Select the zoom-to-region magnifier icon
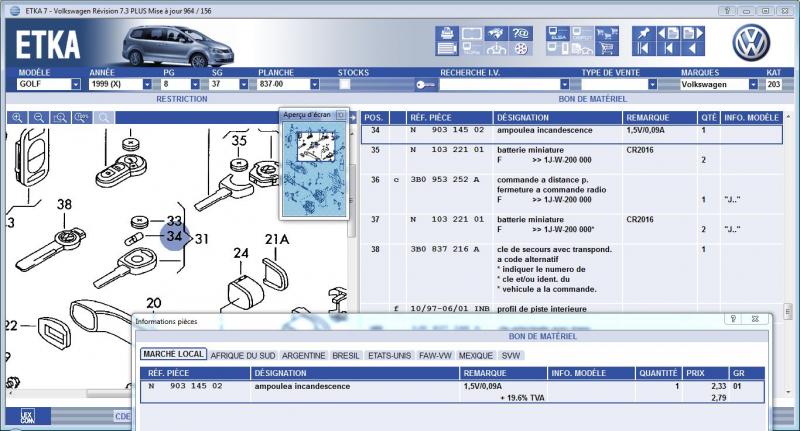This screenshot has height=431, width=800. (60, 118)
